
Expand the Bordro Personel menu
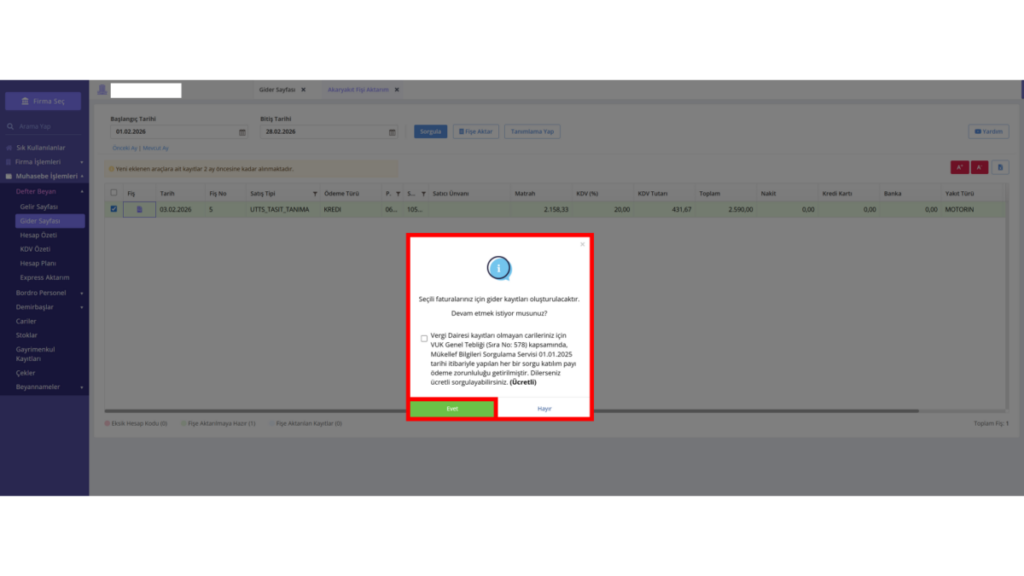point(49,293)
